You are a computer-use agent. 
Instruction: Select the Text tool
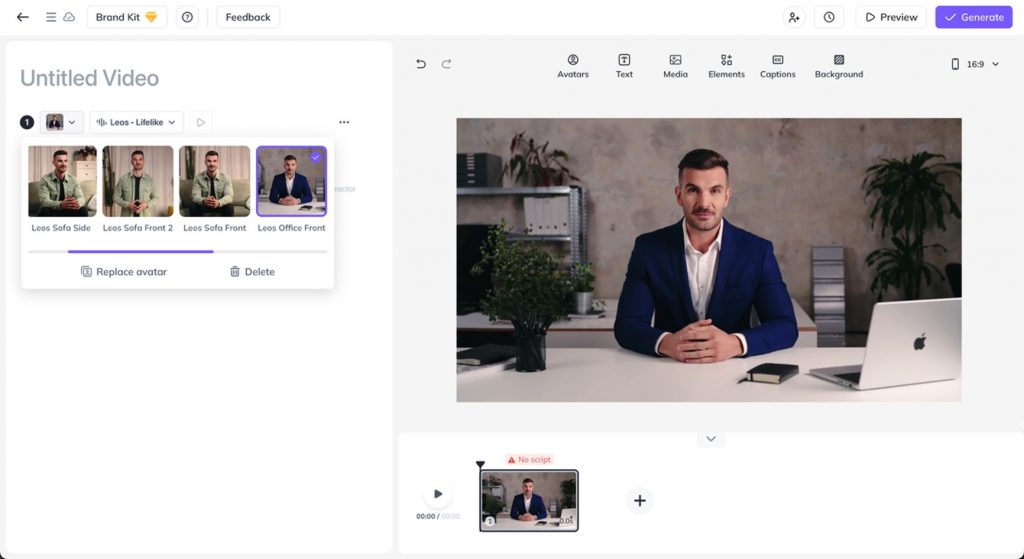[x=624, y=66]
